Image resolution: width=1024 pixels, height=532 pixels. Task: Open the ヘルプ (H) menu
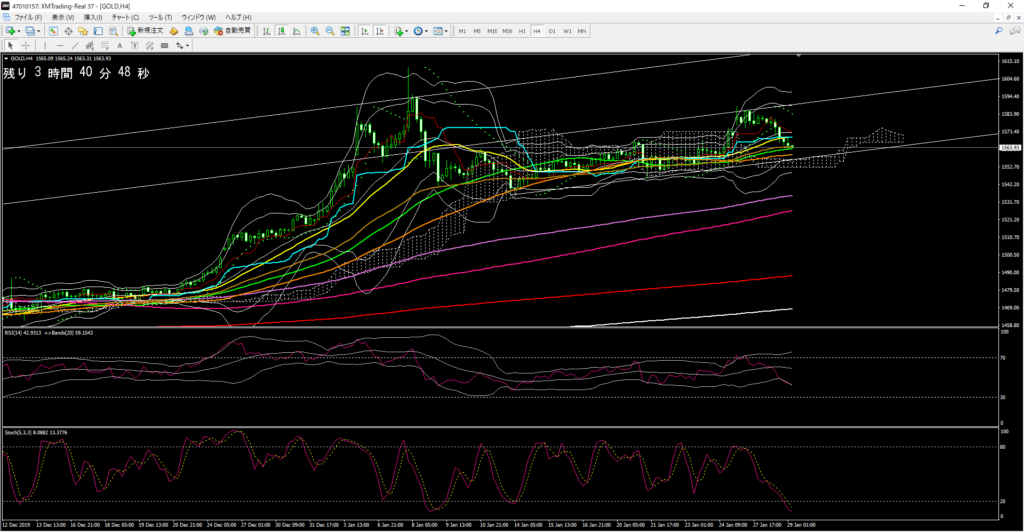tap(238, 18)
